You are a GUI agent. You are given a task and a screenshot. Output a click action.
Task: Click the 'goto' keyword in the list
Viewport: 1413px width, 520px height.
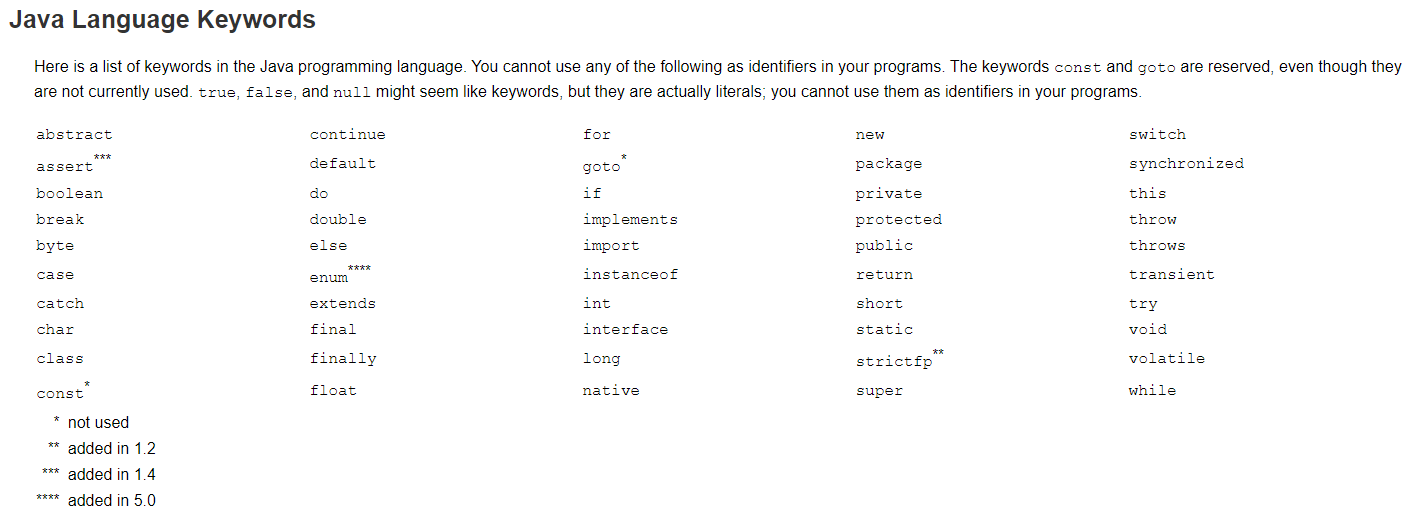(601, 167)
